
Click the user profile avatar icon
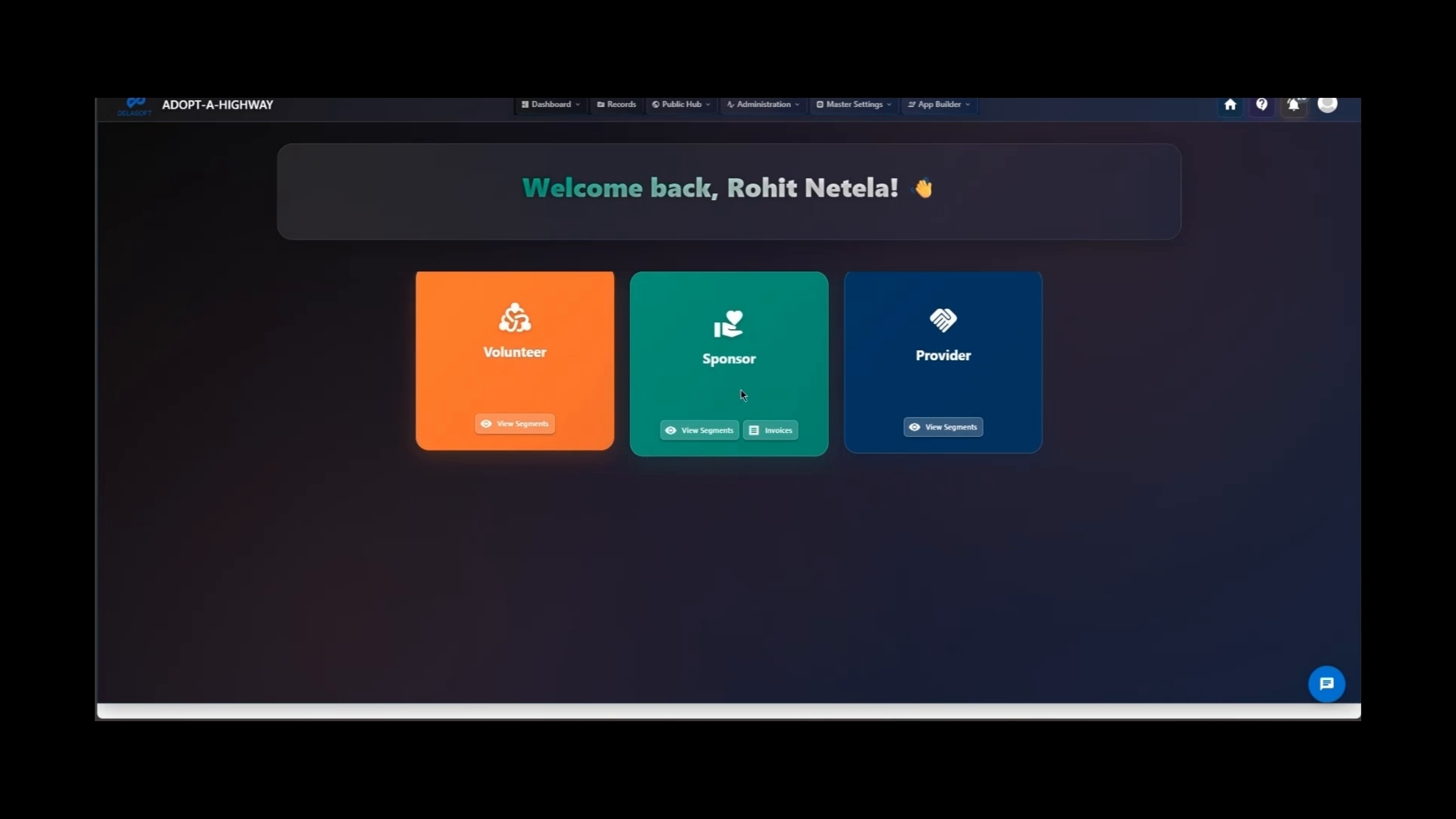tap(1327, 105)
